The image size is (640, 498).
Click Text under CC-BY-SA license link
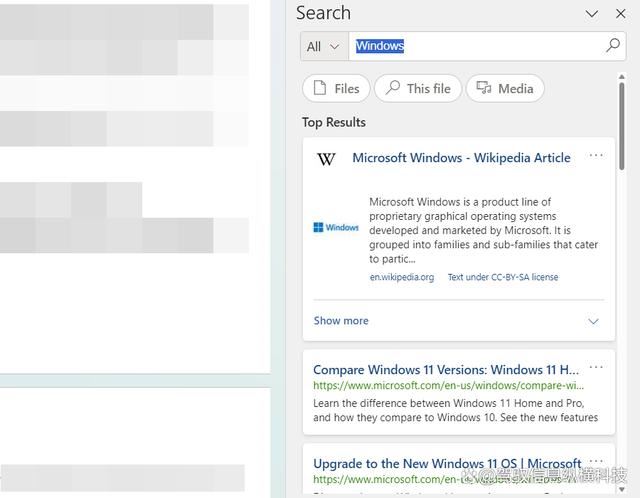point(502,277)
